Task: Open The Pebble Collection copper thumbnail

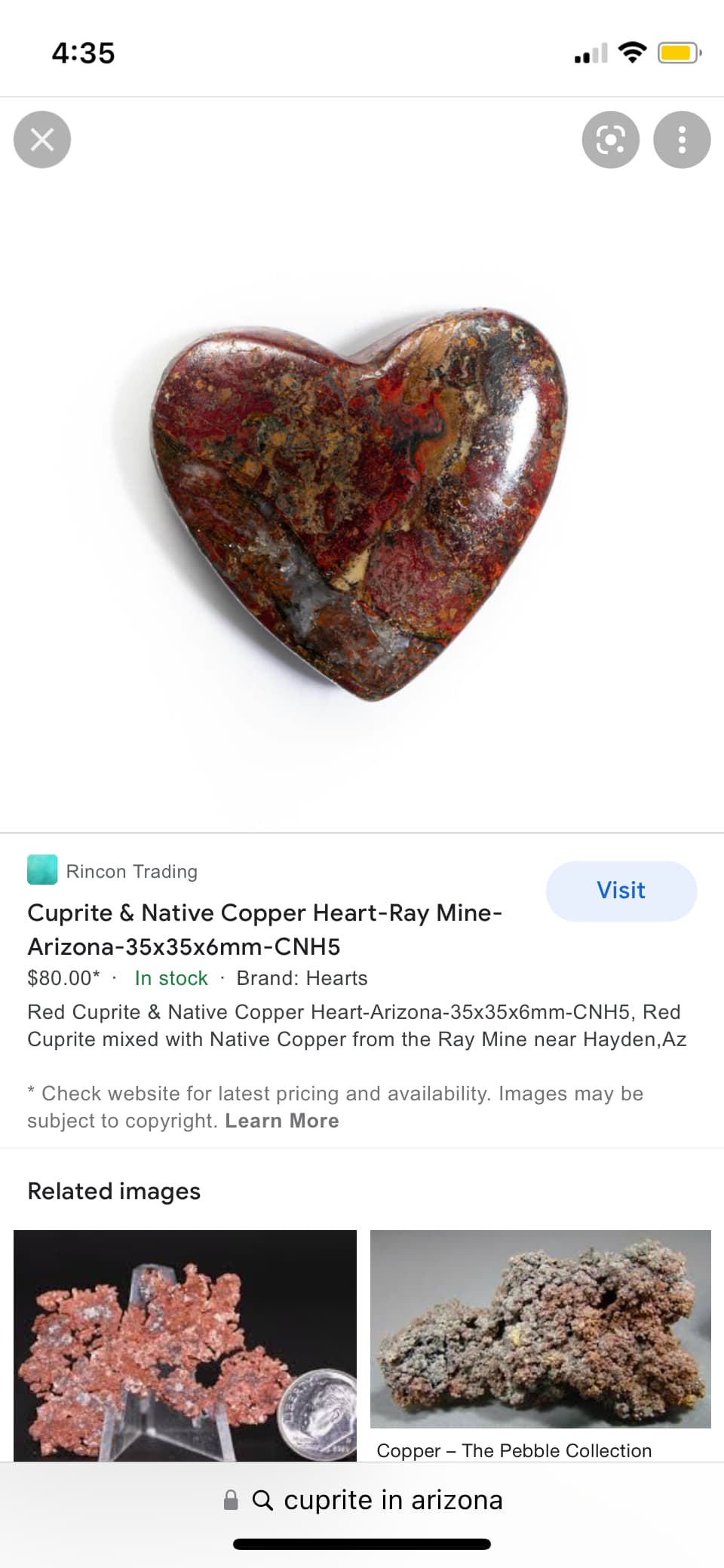Action: pos(541,1329)
